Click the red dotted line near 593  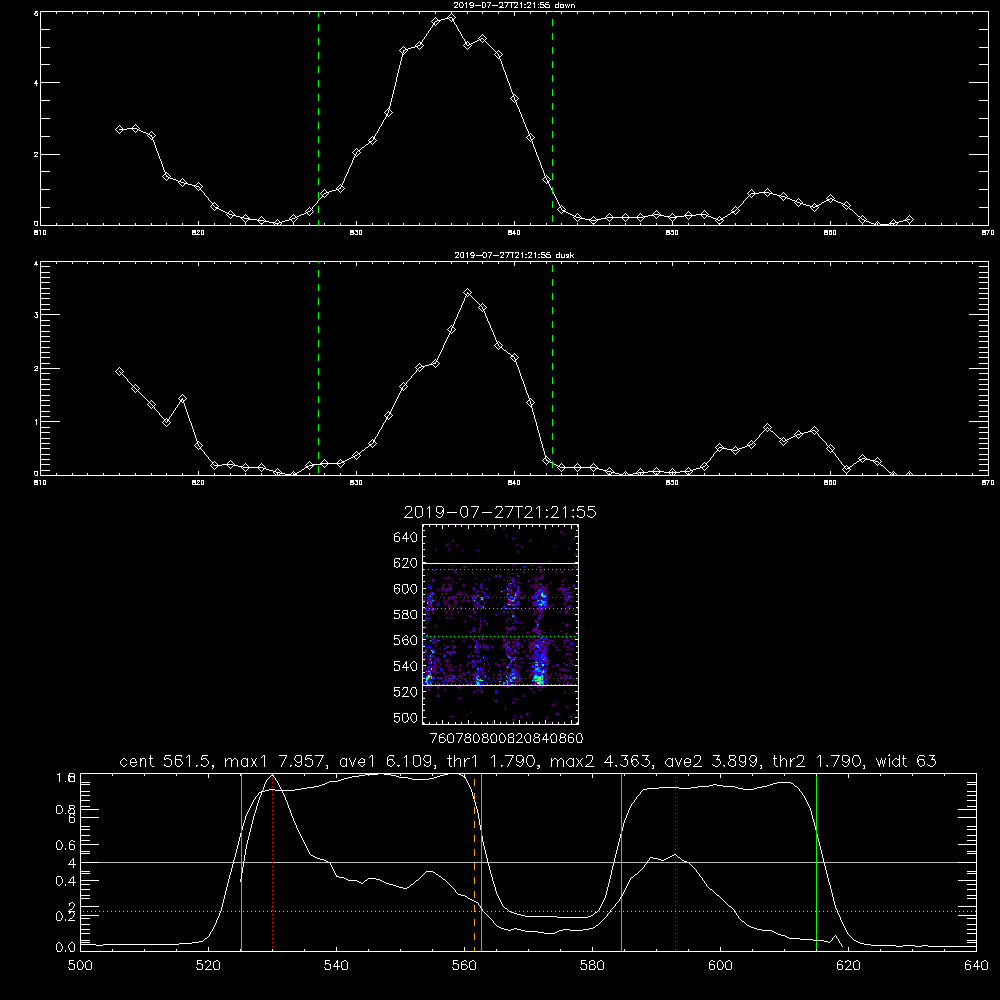point(675,862)
